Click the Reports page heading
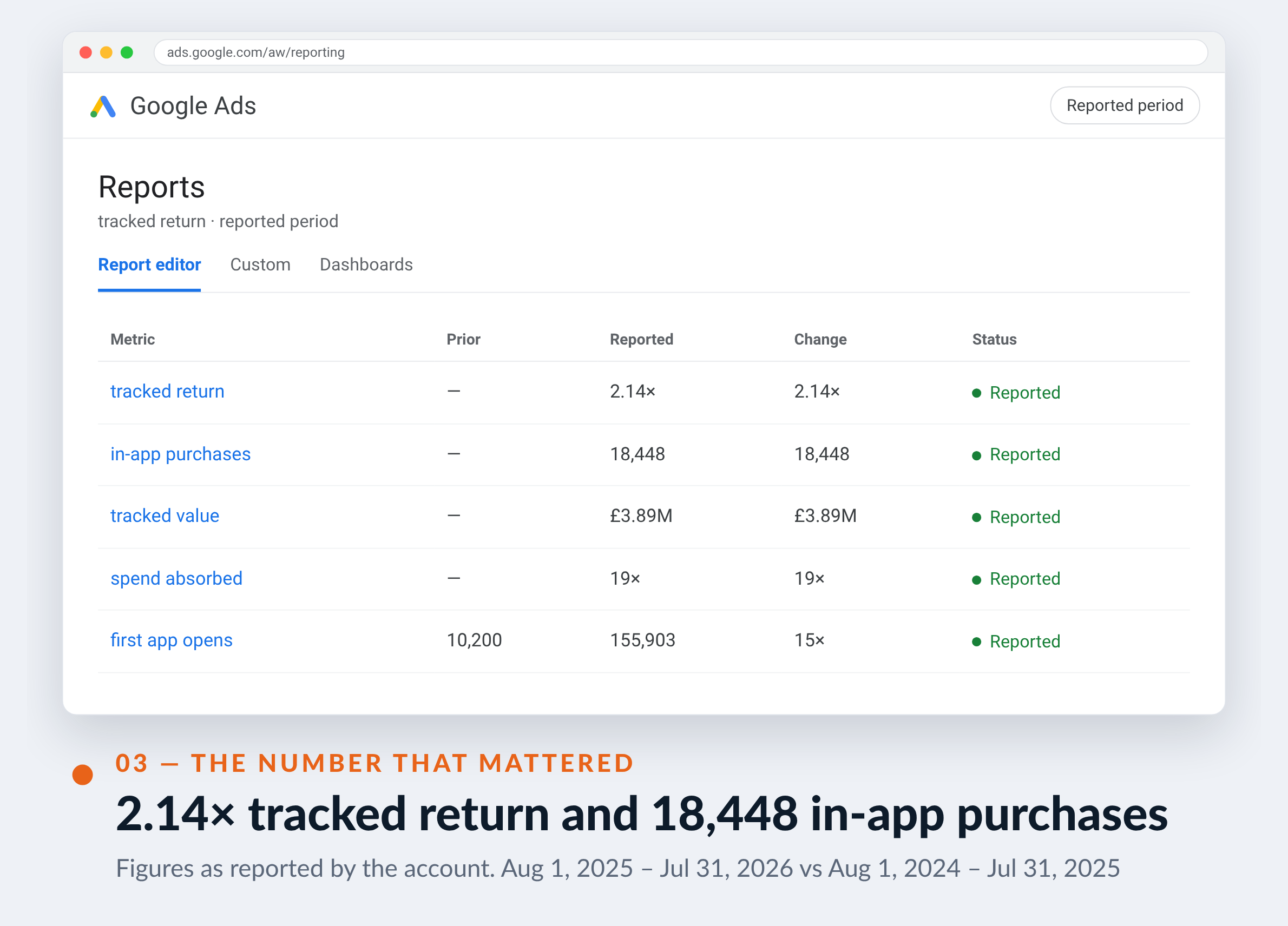Viewport: 1288px width, 926px height. [152, 187]
